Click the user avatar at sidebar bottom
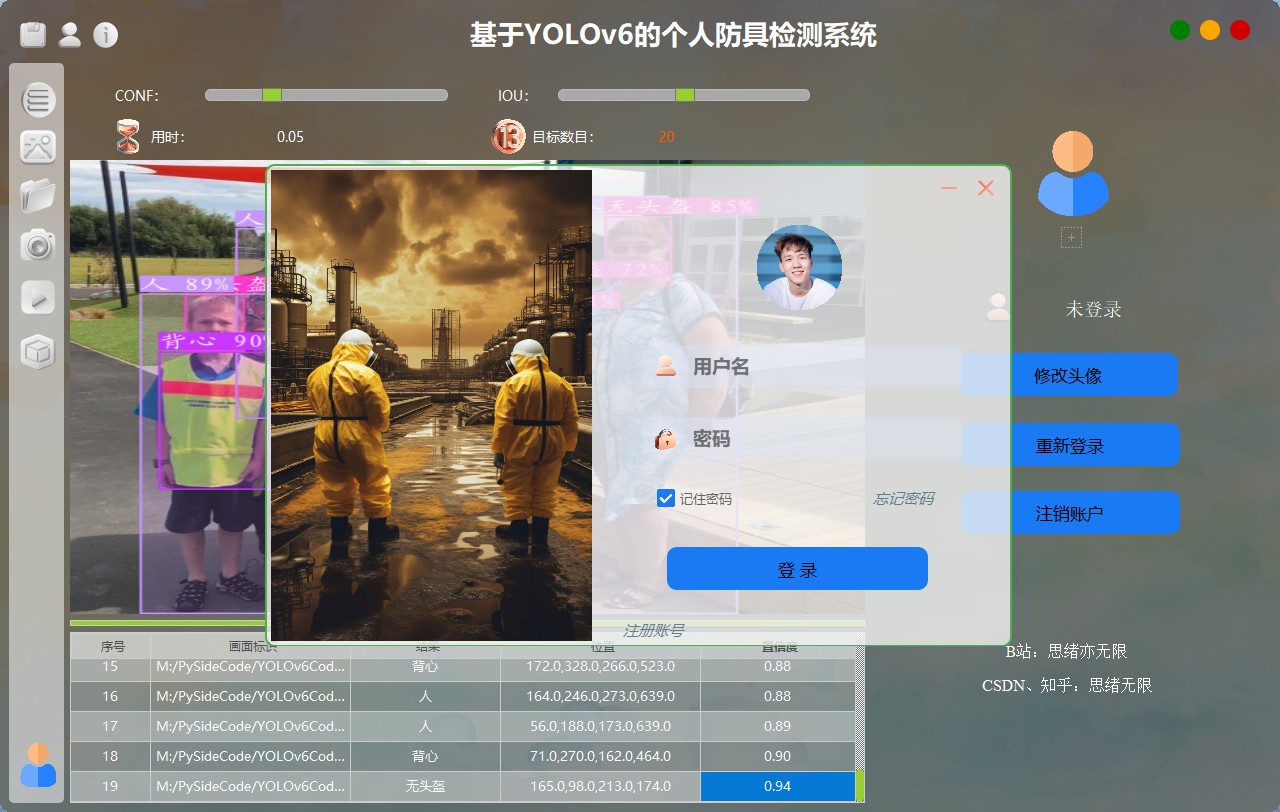The height and width of the screenshot is (812, 1280). click(x=38, y=765)
